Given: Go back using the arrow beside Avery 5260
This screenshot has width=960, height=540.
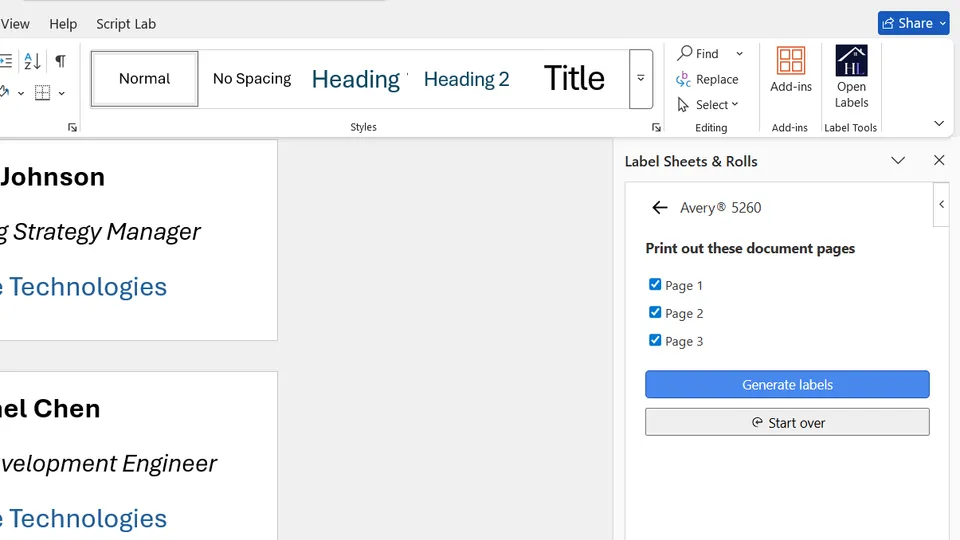Looking at the screenshot, I should (x=659, y=208).
